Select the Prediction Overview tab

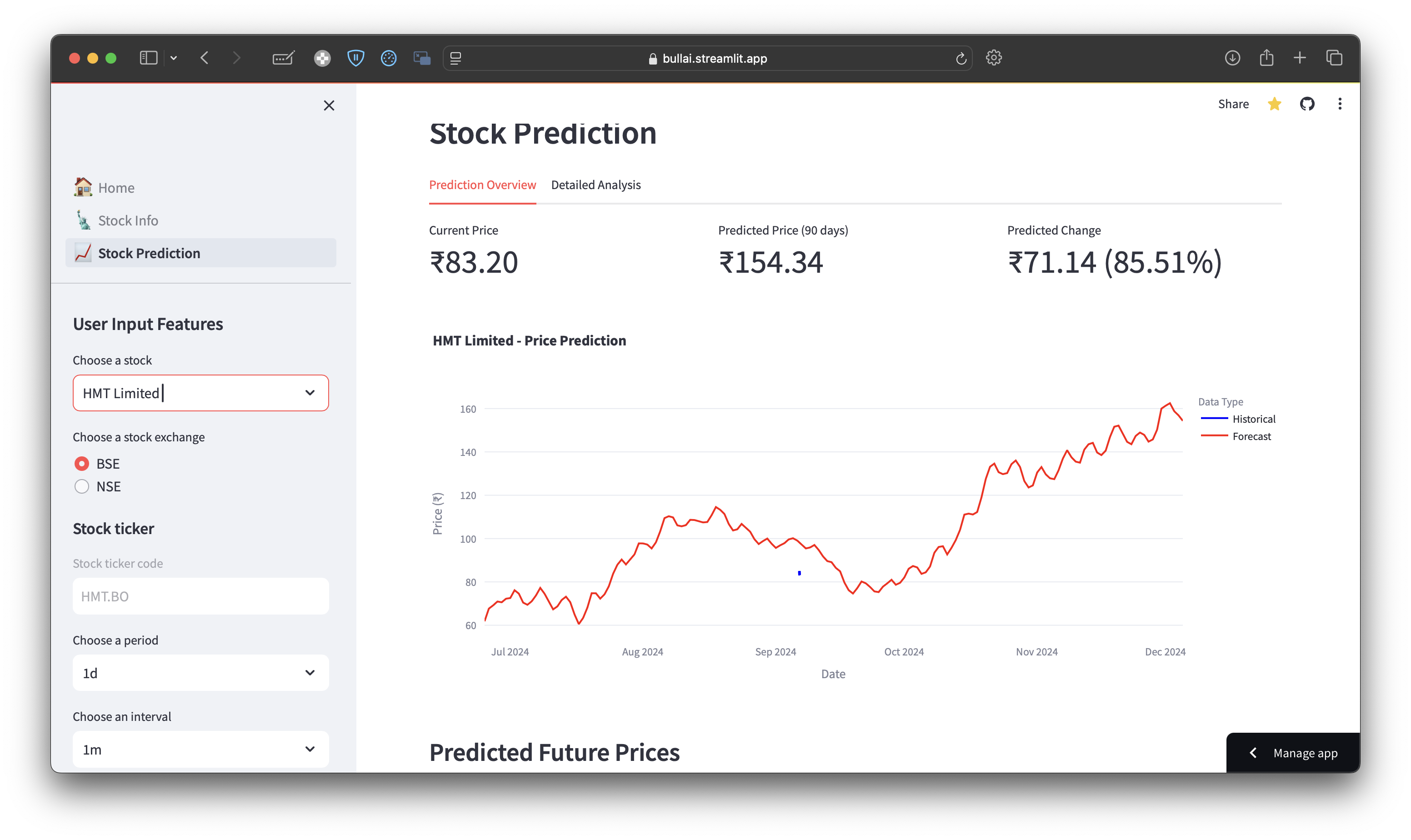482,185
